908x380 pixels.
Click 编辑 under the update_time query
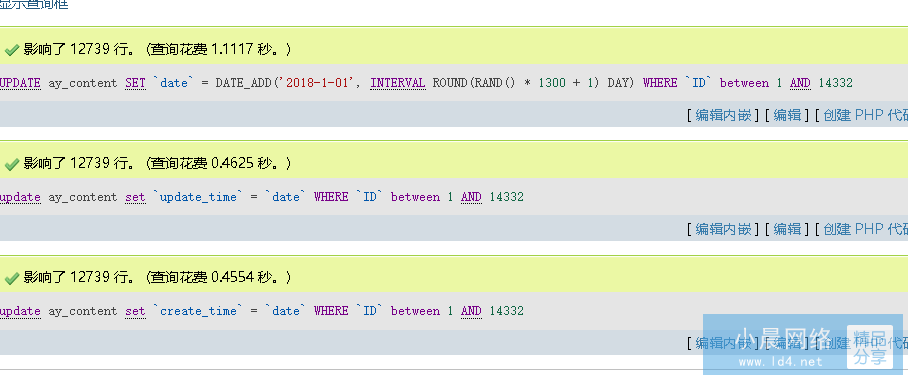coord(787,229)
